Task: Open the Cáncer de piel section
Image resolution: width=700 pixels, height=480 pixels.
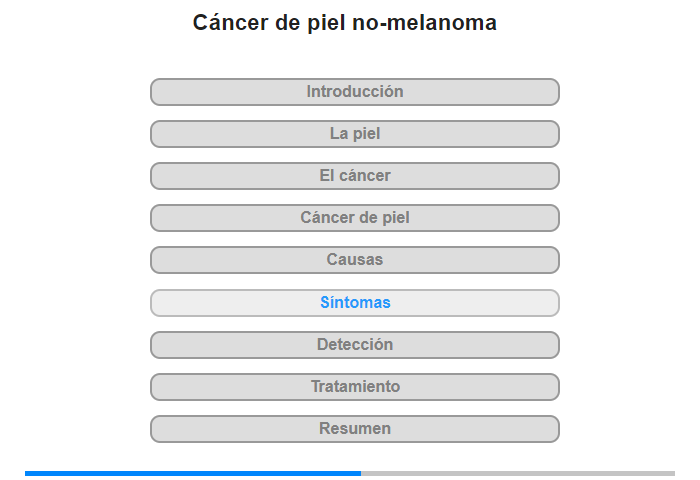Action: pyautogui.click(x=355, y=218)
